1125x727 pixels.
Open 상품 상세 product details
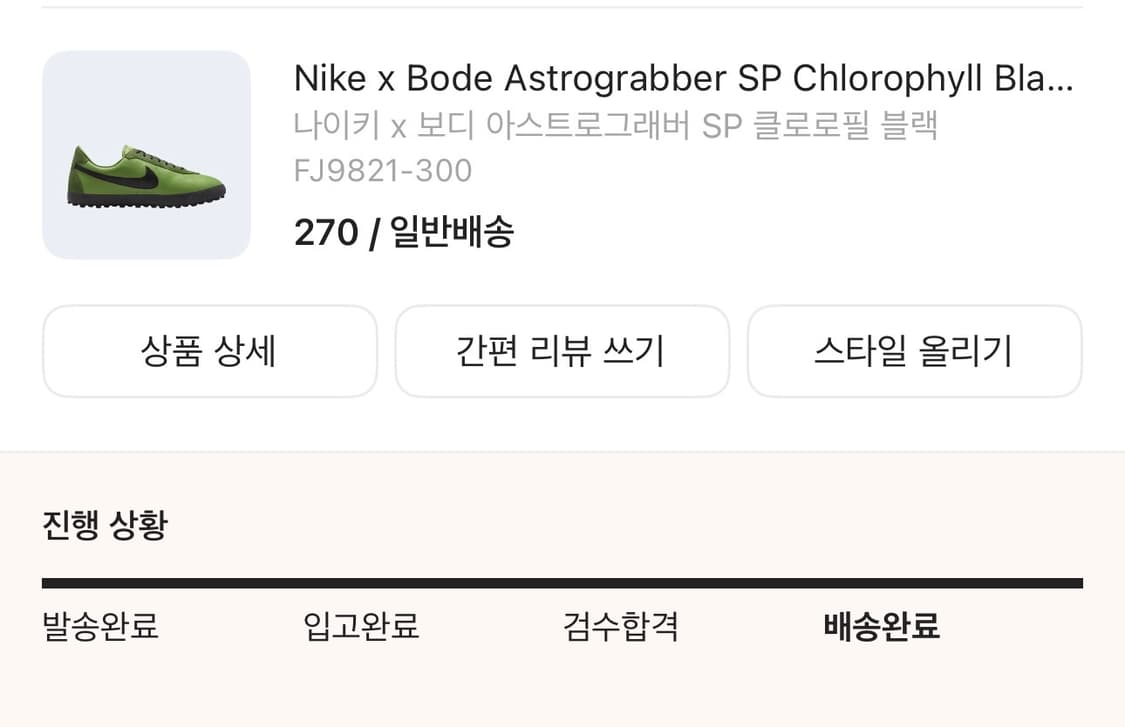pyautogui.click(x=210, y=351)
